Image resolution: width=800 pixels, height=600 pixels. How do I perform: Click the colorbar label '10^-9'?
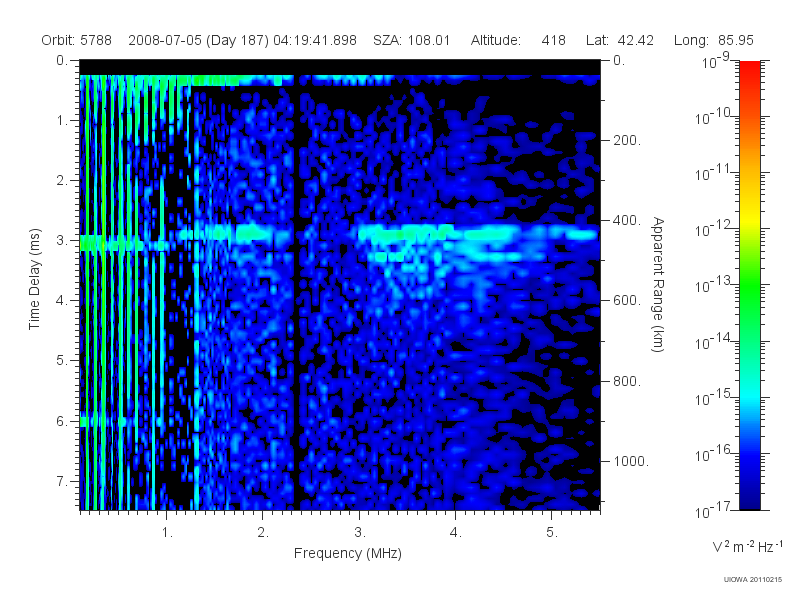[716, 61]
